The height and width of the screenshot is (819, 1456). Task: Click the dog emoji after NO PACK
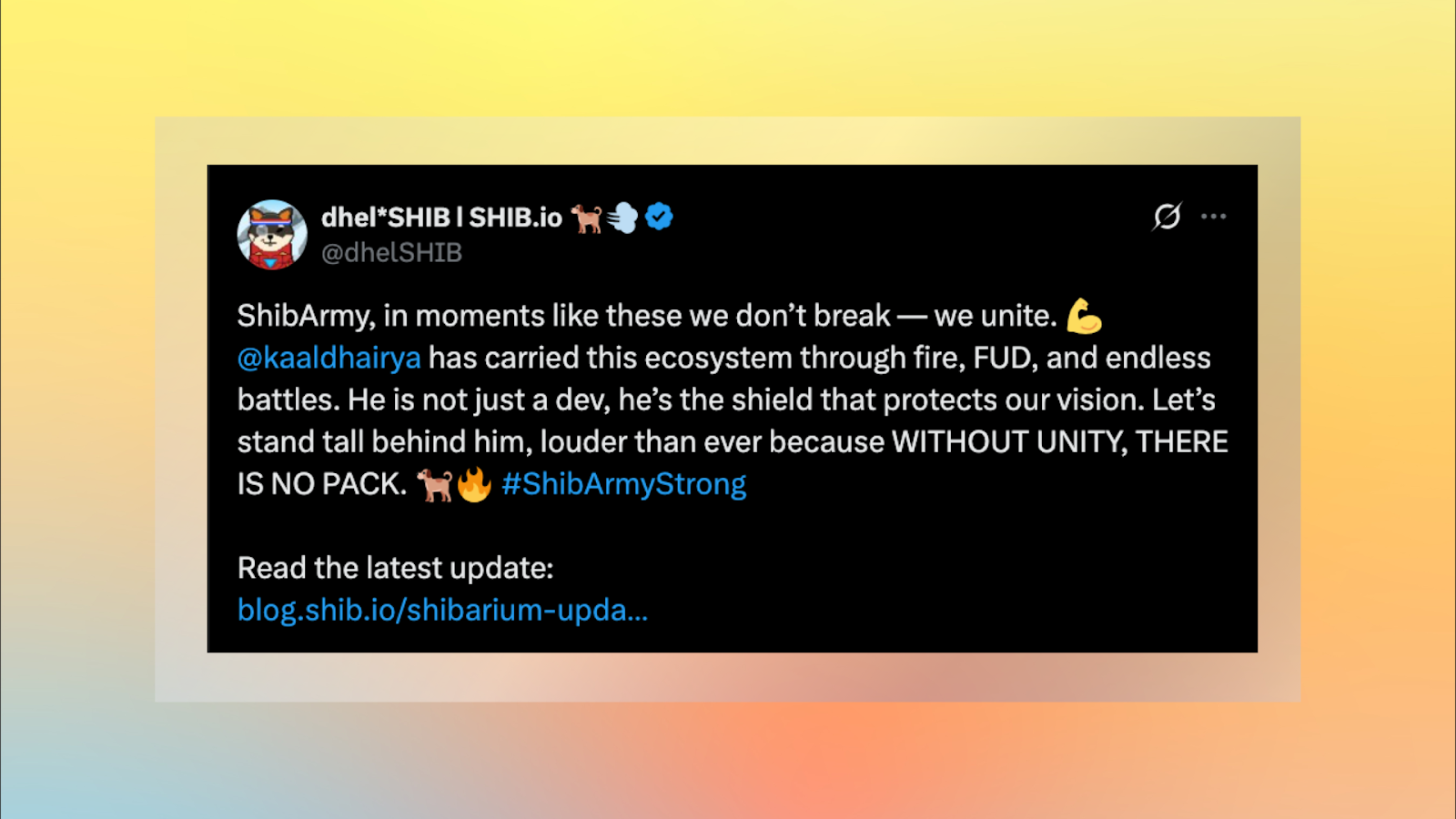[x=435, y=484]
